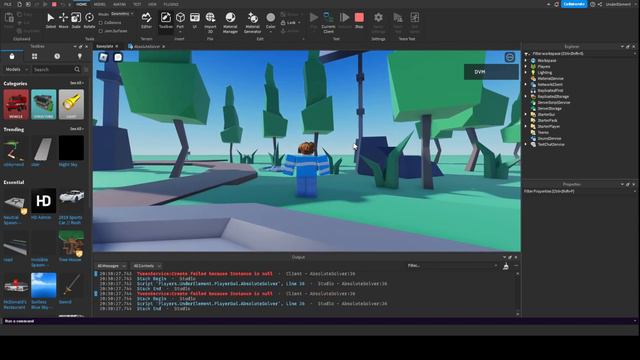Screen dimensions: 640x360
Task: Click the help icon beside Collaborate
Action: click(x=592, y=4)
